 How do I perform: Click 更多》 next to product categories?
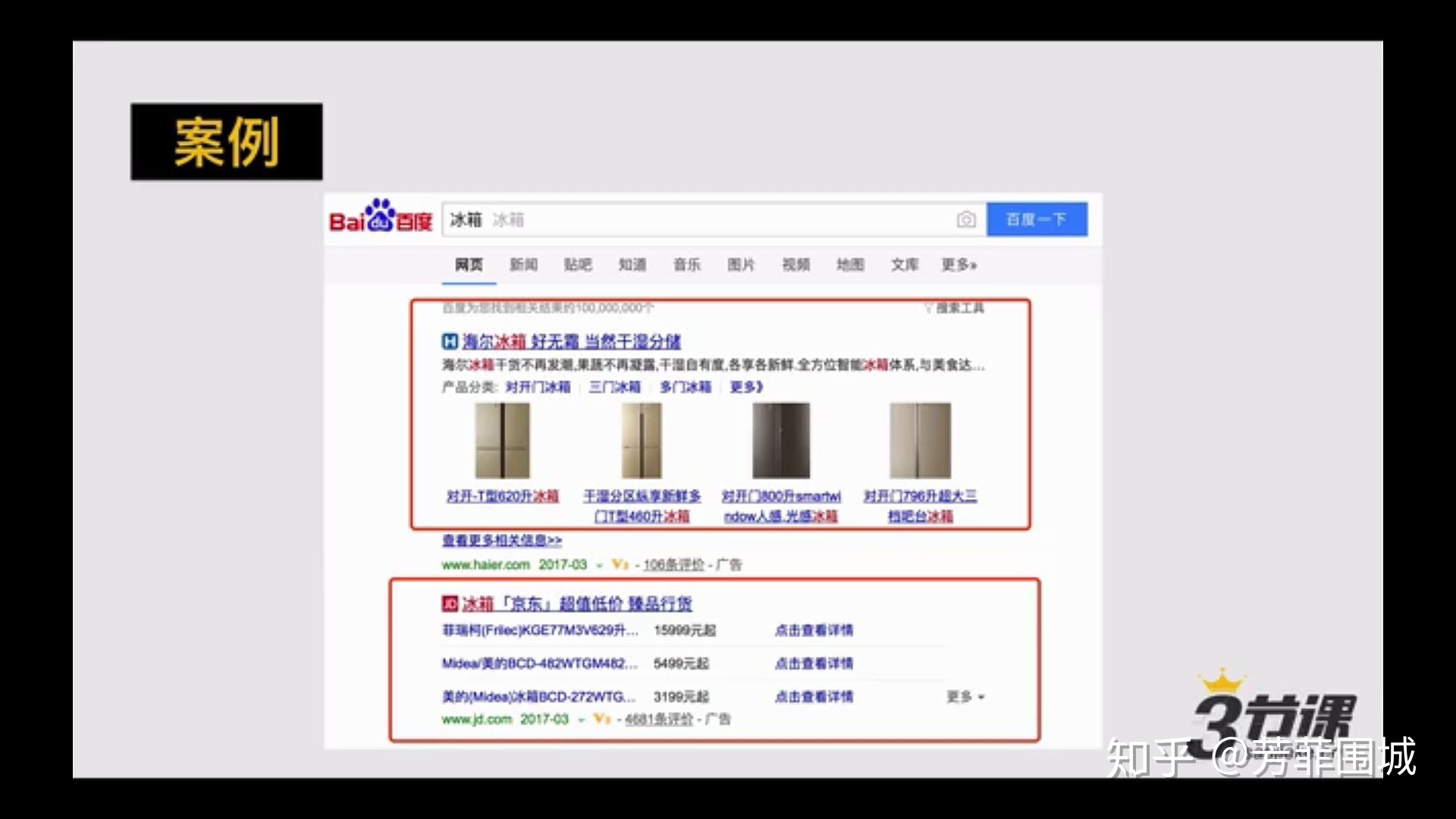coord(746,388)
